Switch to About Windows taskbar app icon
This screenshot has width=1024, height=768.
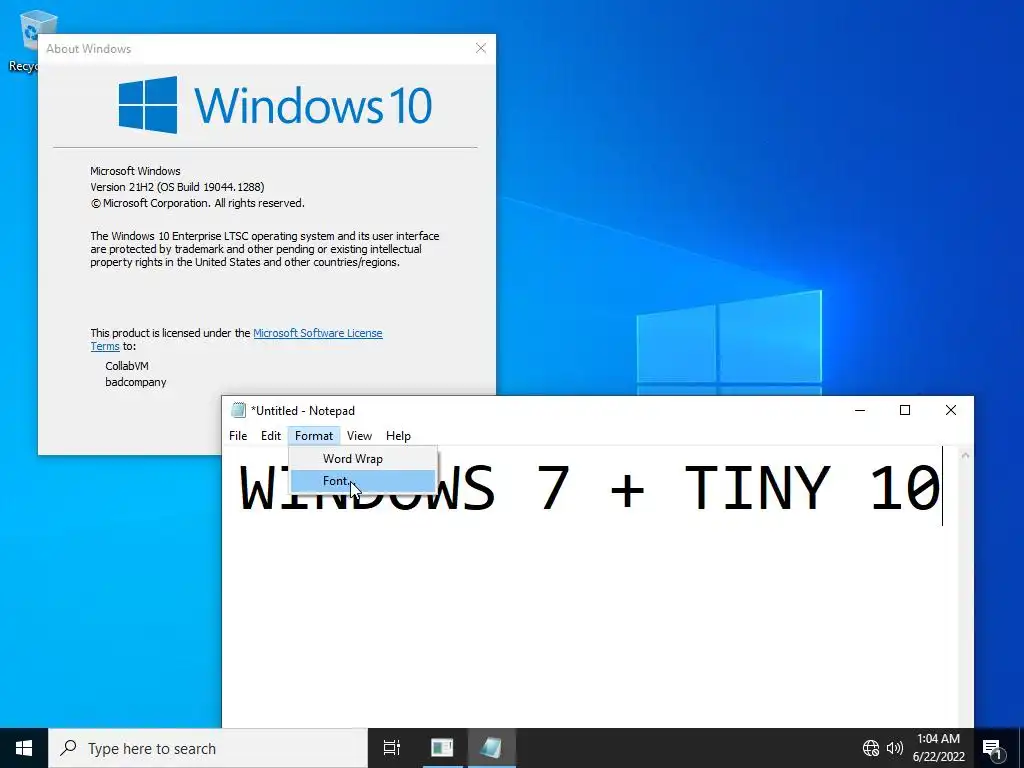point(442,748)
